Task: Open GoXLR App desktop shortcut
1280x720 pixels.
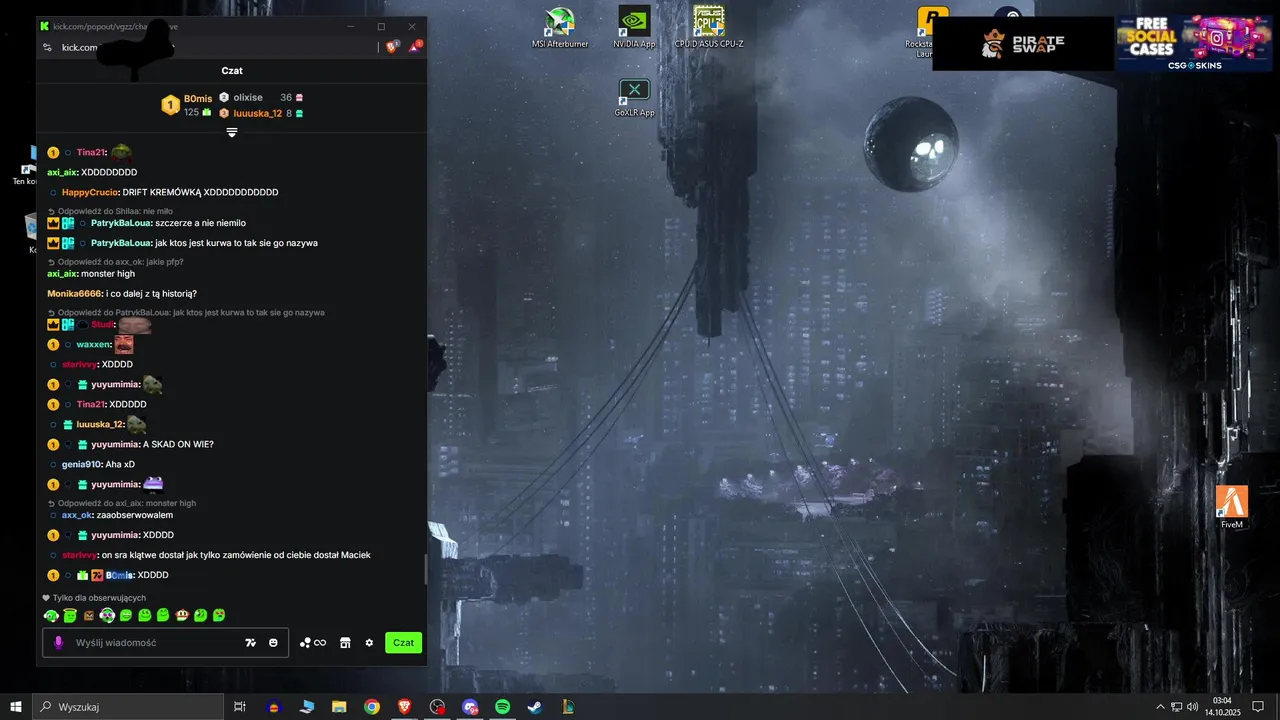Action: 634,98
